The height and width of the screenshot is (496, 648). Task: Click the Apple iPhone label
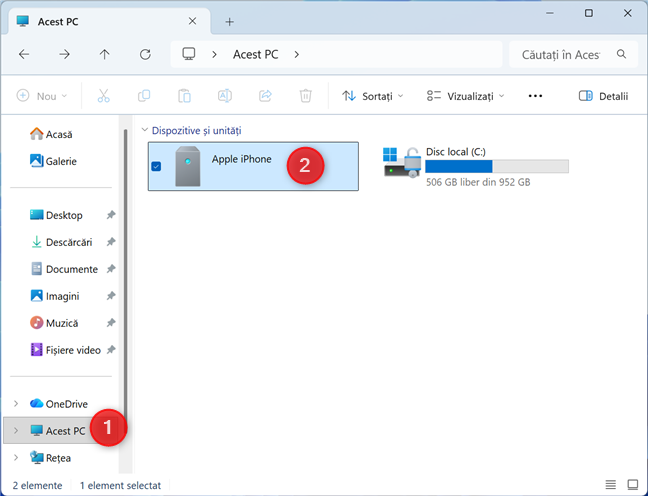(x=242, y=159)
